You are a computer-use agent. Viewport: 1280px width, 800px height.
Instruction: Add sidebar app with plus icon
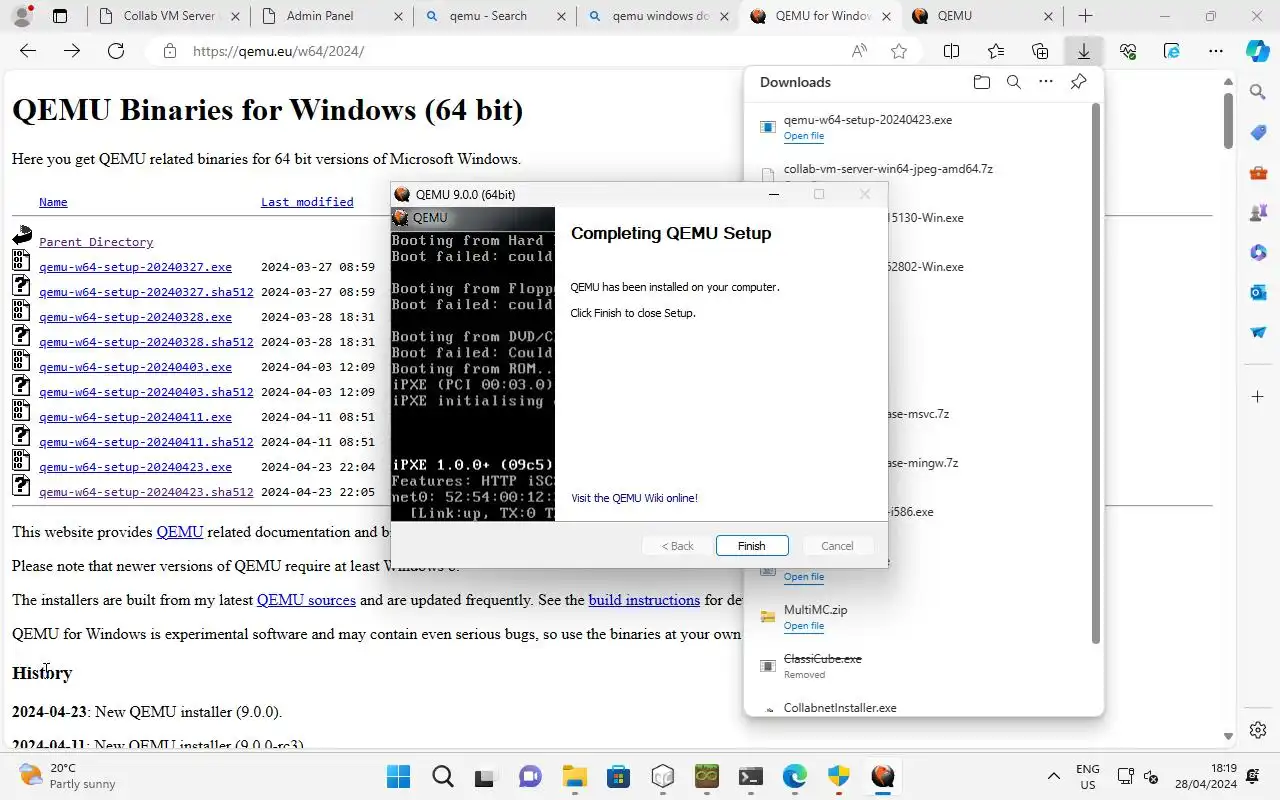1258,397
